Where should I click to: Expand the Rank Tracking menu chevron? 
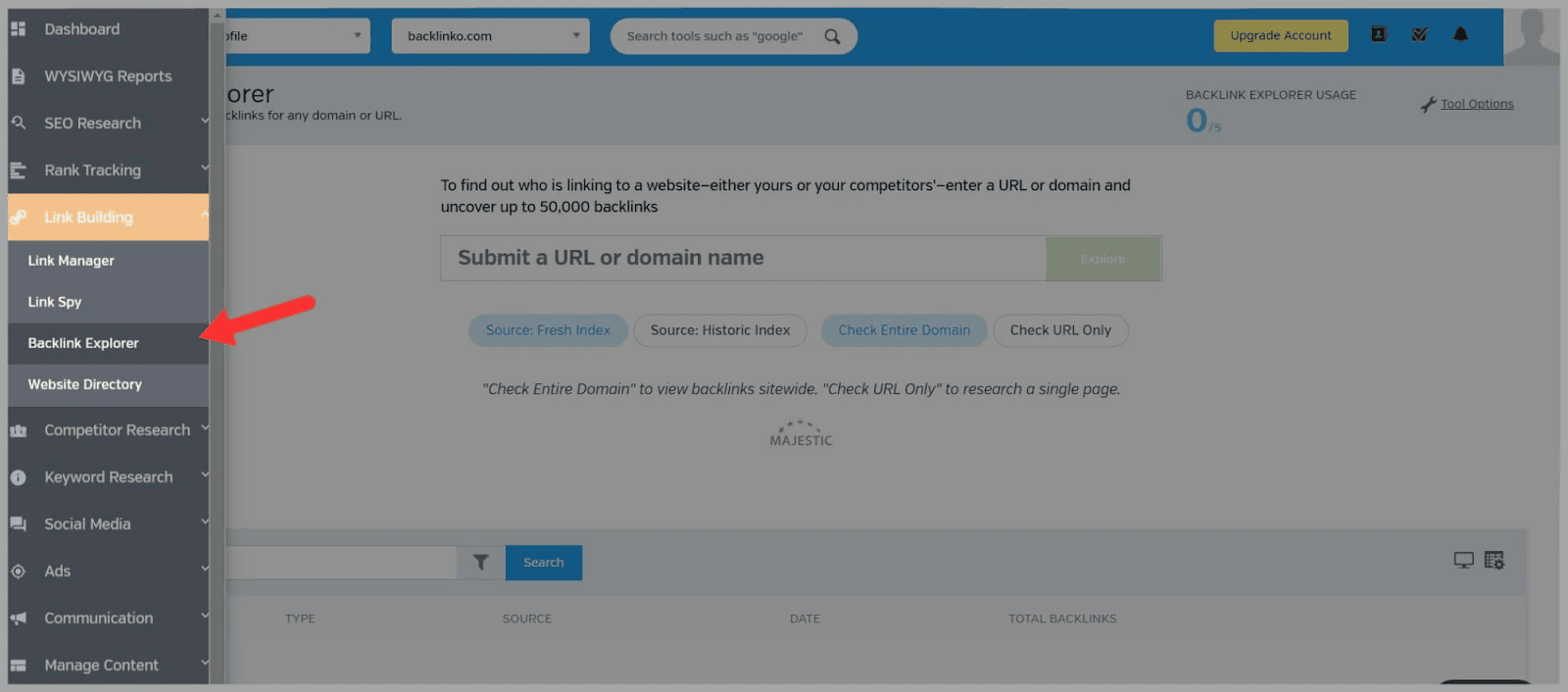coord(205,169)
